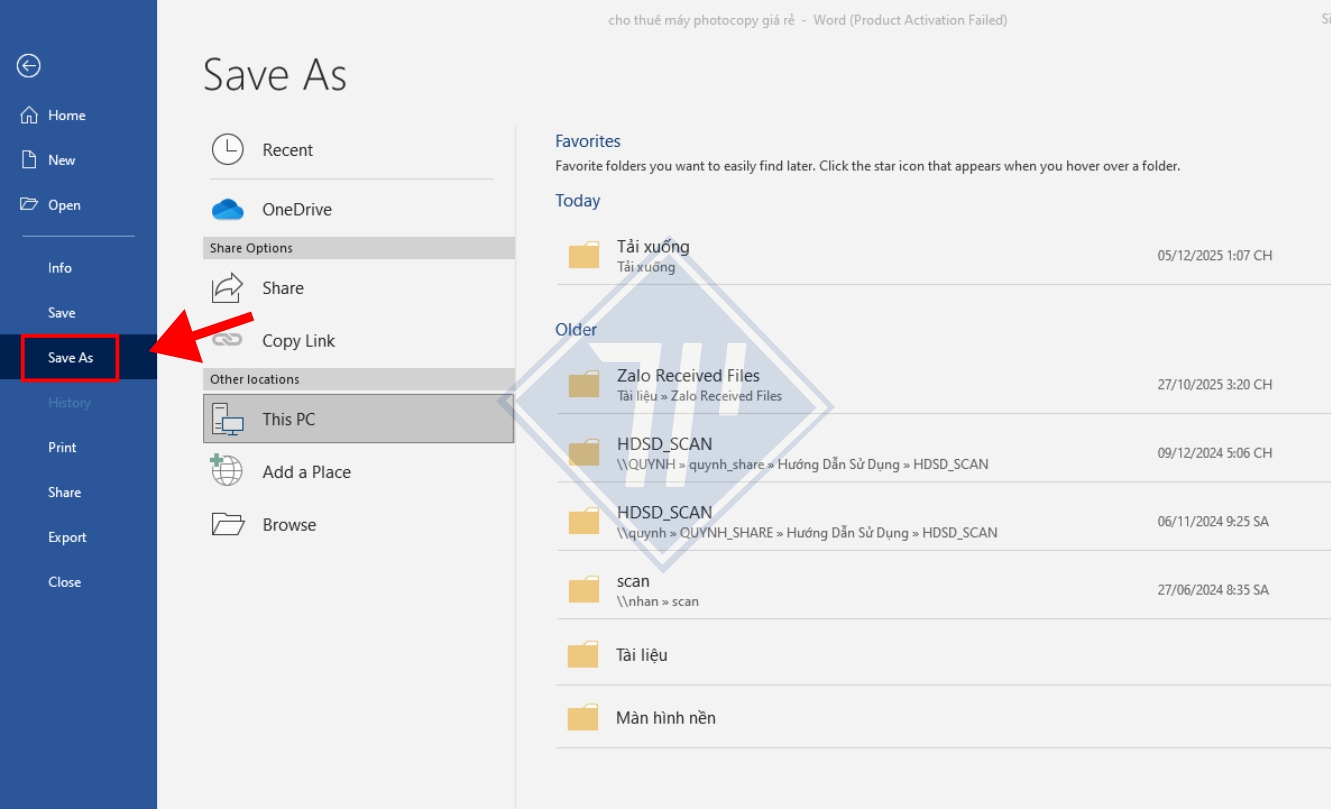
Task: Select the Zalo Received Files folder
Action: click(943, 384)
